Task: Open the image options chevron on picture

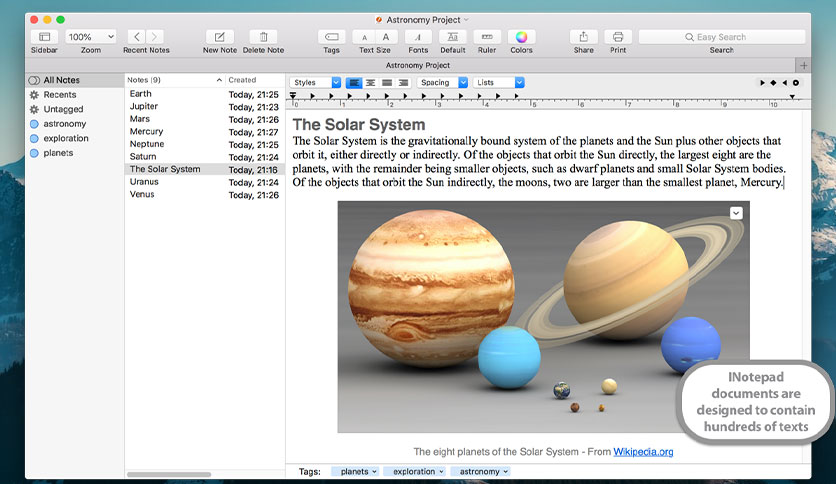Action: 736,213
